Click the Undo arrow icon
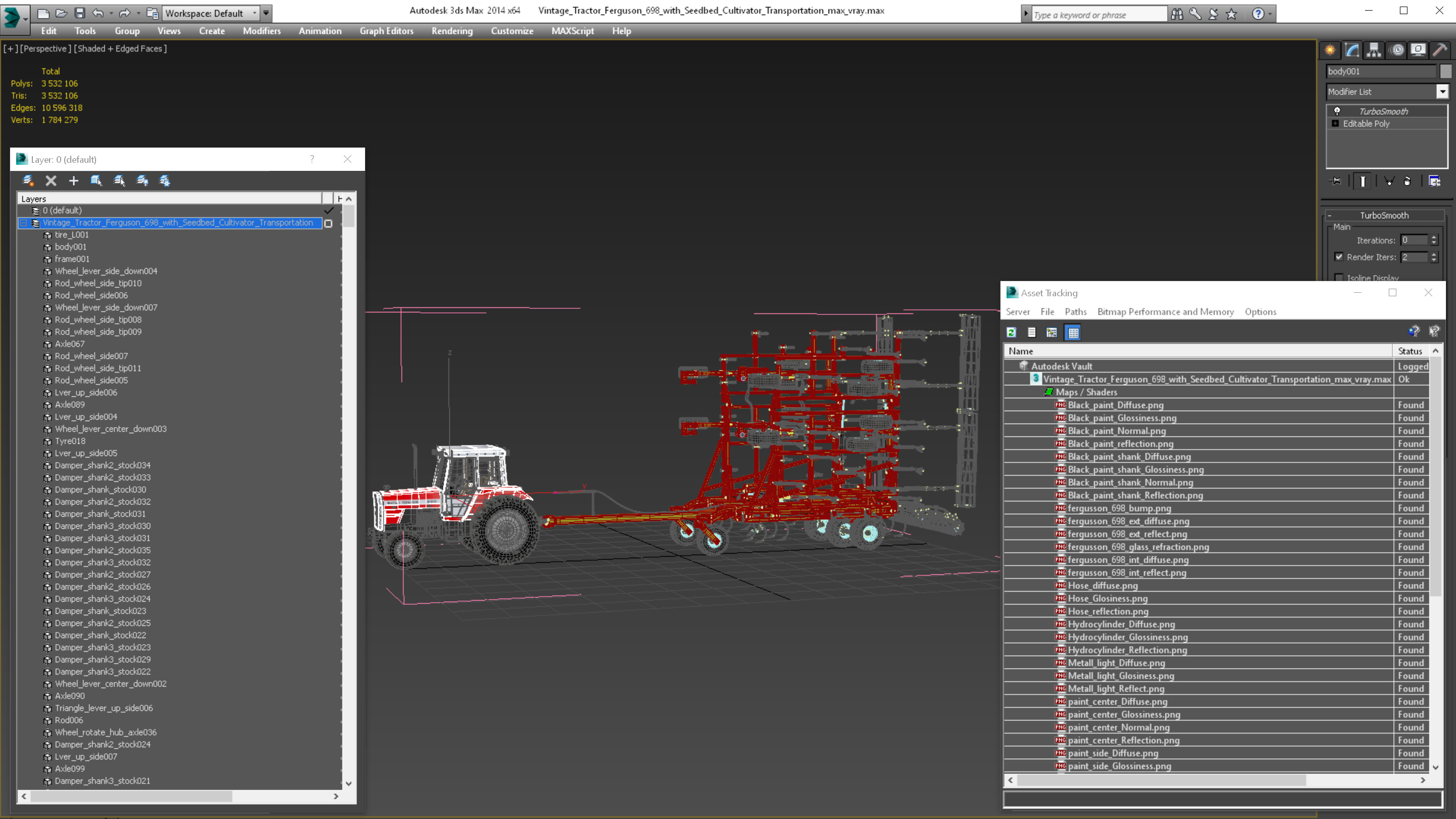The image size is (1456, 819). [98, 13]
